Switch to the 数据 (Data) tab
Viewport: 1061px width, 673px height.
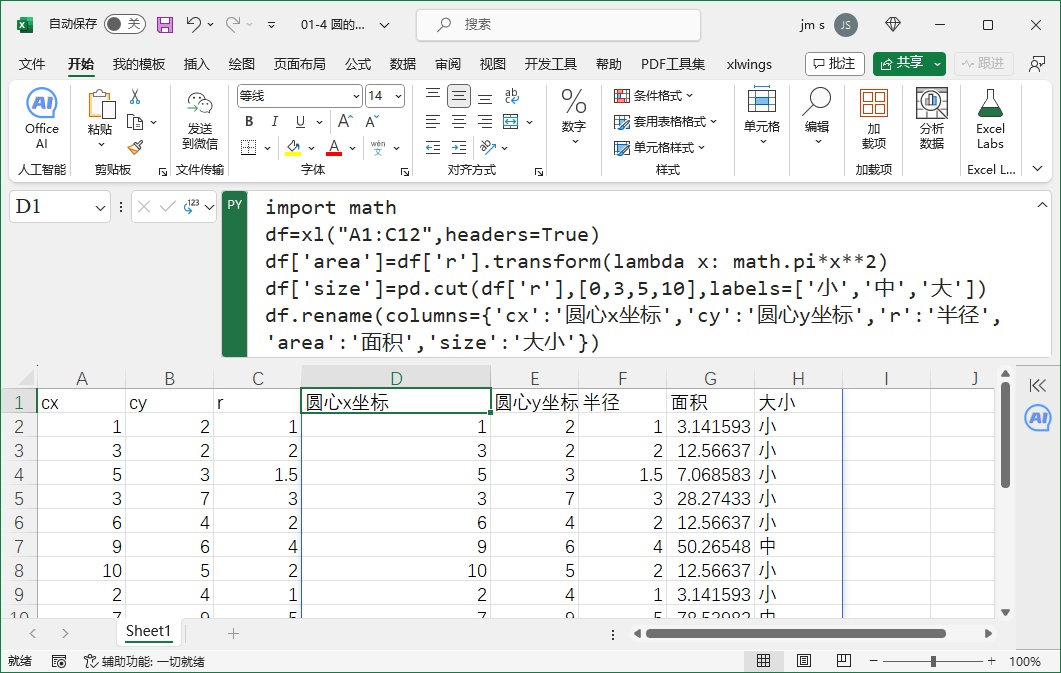click(x=403, y=64)
